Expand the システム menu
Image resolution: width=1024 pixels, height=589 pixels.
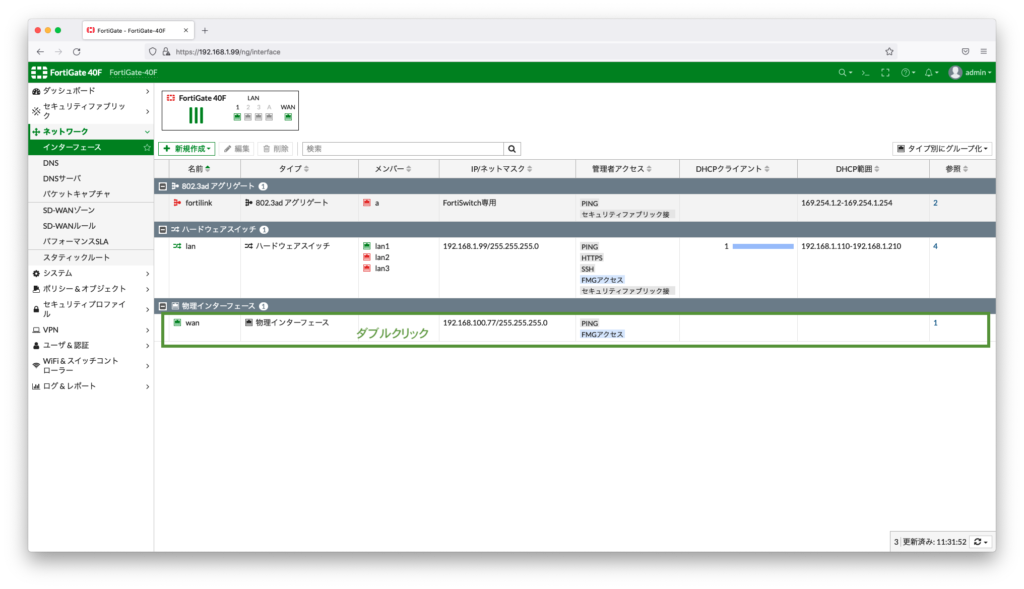point(90,273)
